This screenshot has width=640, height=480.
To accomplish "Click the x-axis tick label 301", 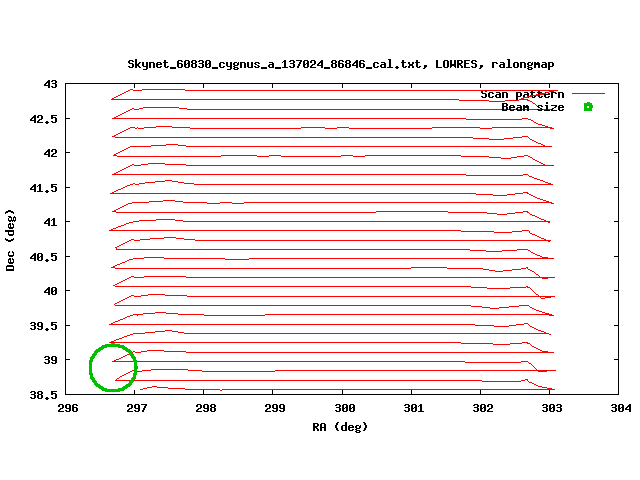I will 414,408.
